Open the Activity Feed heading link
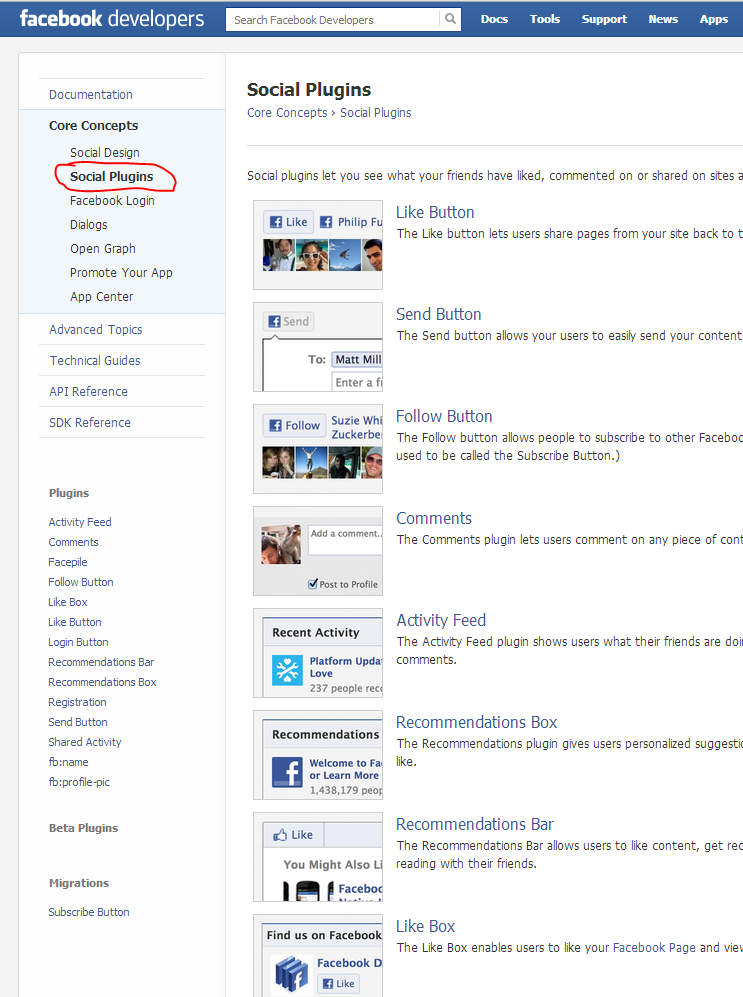This screenshot has width=743, height=997. coord(441,620)
